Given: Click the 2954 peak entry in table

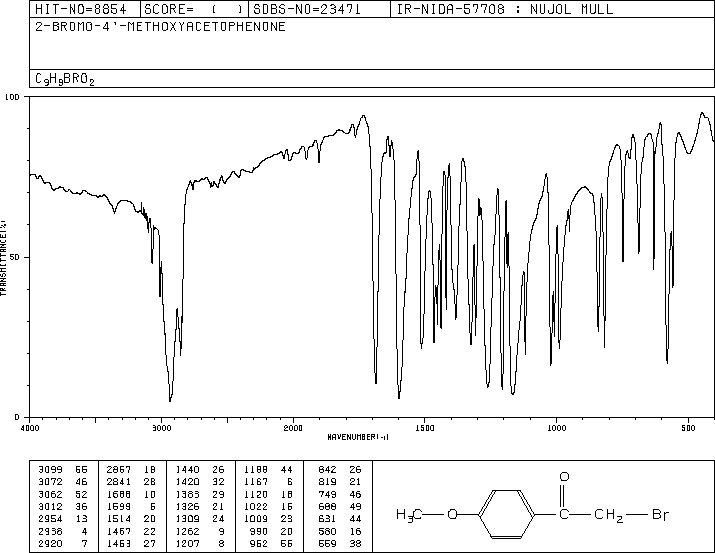Looking at the screenshot, I should pyautogui.click(x=62, y=519).
